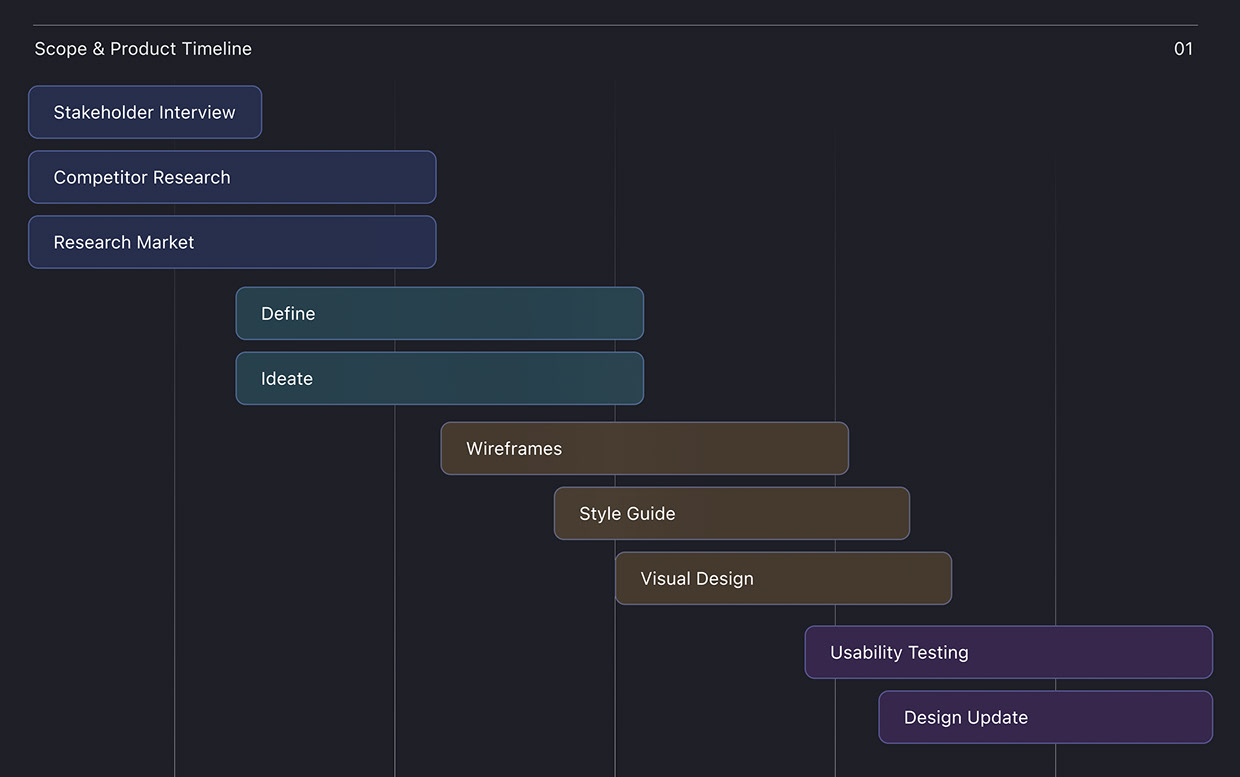
Task: Select the Define phase bar
Action: [x=440, y=313]
